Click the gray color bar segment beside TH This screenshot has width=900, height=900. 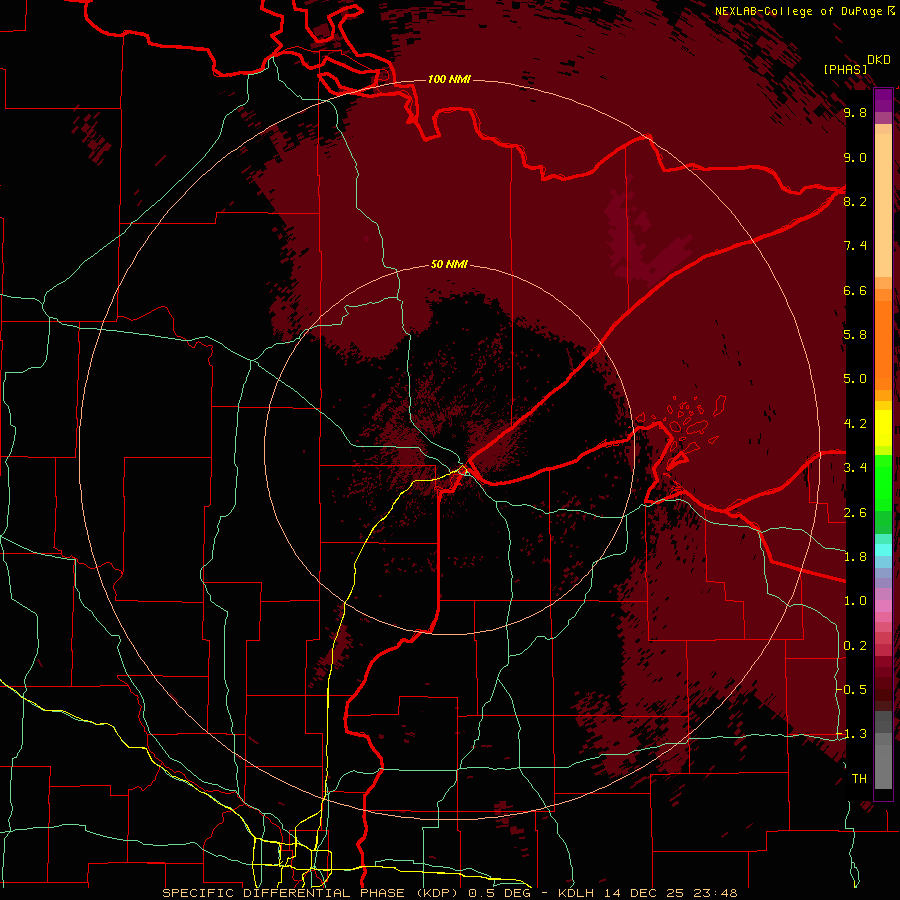pyautogui.click(x=883, y=769)
